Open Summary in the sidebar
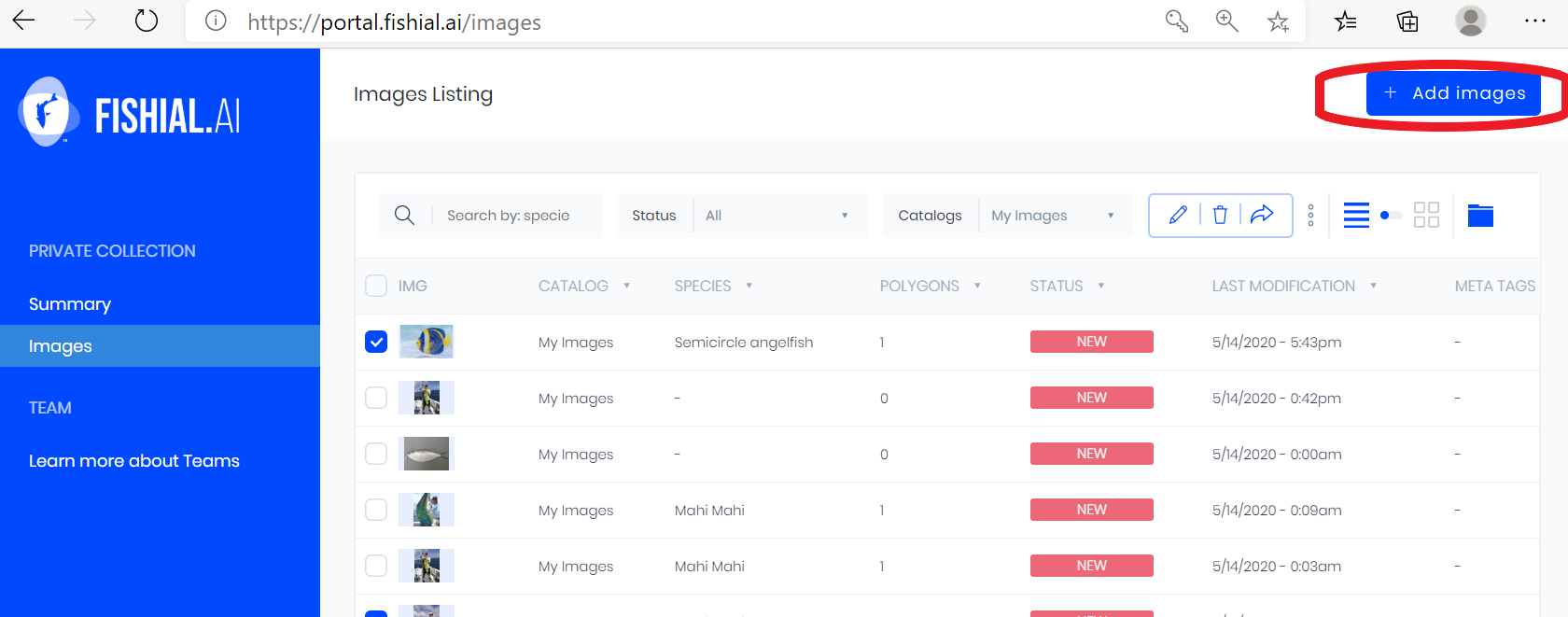The image size is (1568, 617). pyautogui.click(x=70, y=304)
